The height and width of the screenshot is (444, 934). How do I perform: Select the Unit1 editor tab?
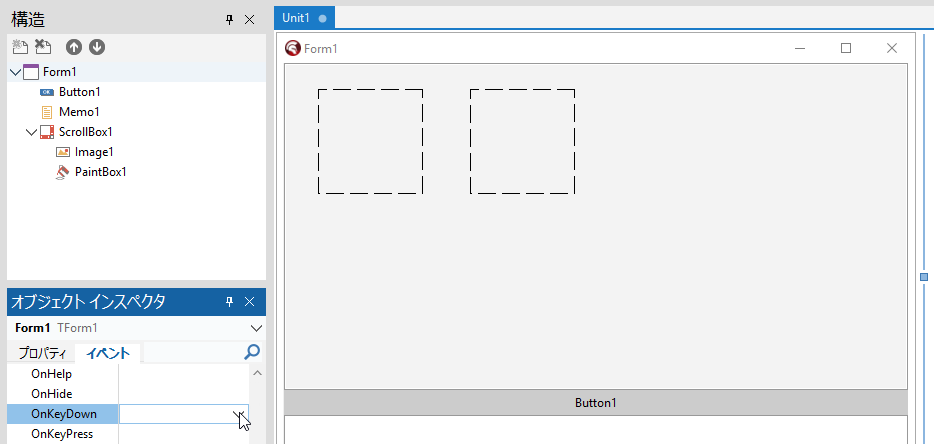click(x=296, y=18)
